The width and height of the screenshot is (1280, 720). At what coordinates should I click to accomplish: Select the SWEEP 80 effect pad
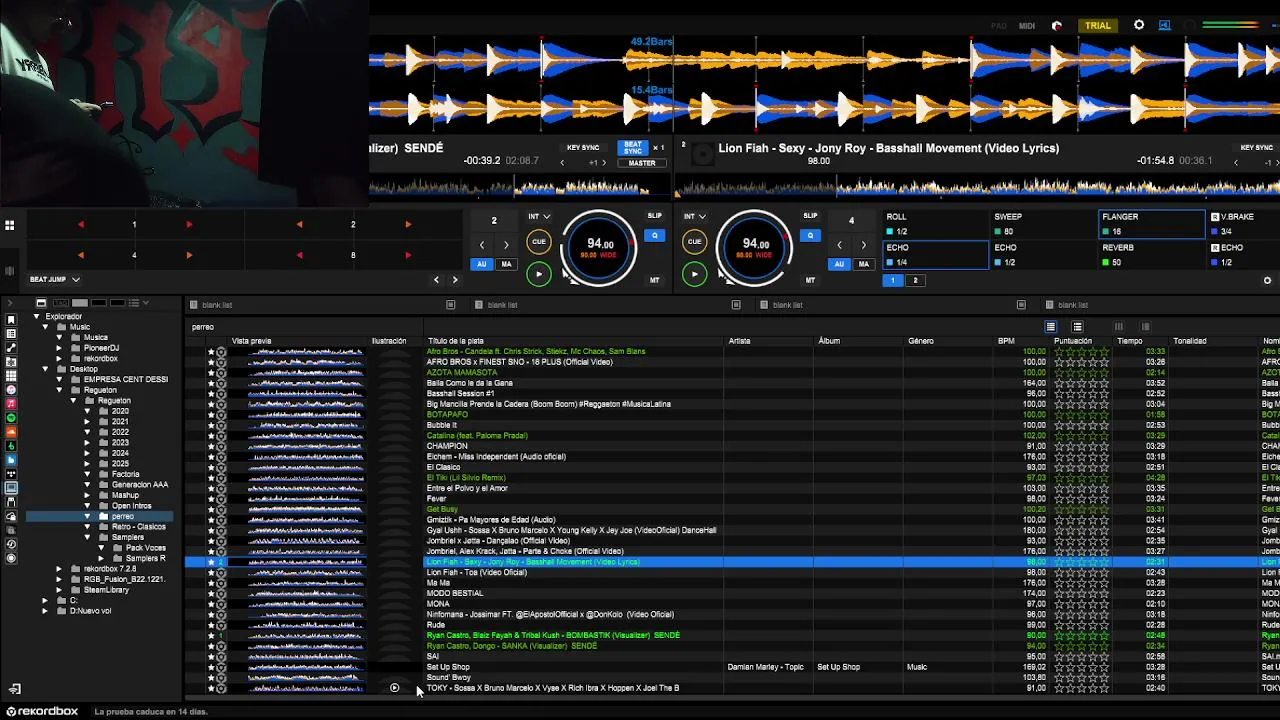click(1043, 224)
